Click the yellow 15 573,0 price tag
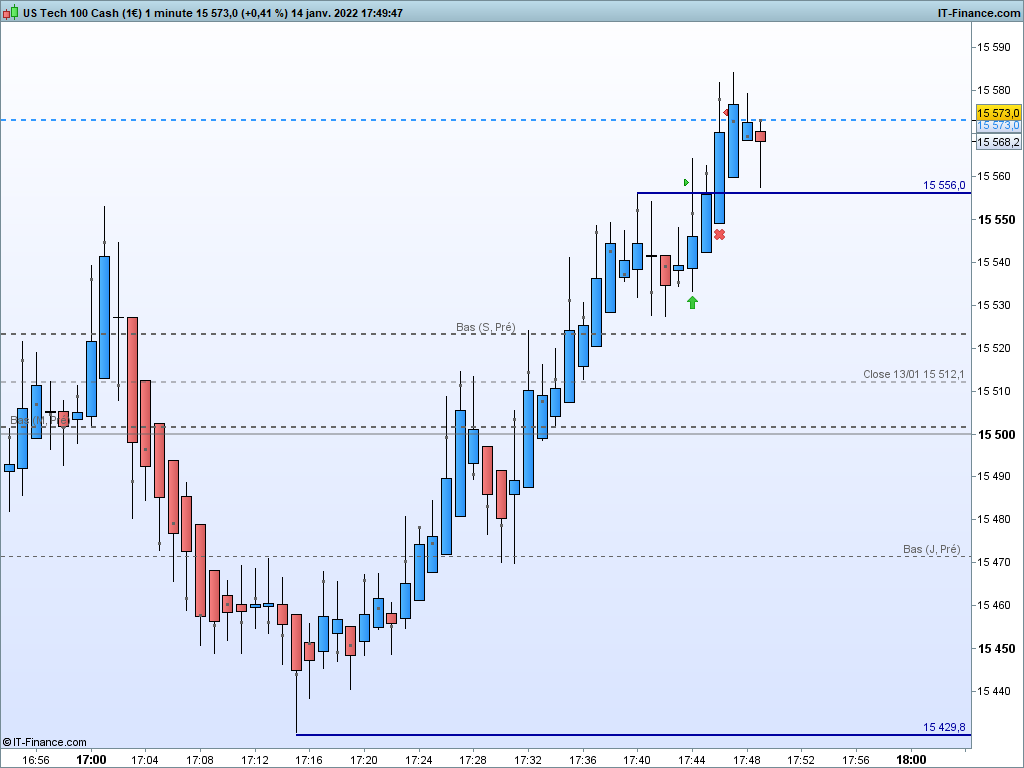 (998, 113)
